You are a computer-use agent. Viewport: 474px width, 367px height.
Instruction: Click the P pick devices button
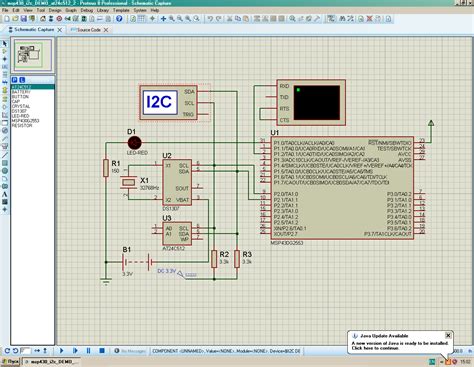(15, 80)
